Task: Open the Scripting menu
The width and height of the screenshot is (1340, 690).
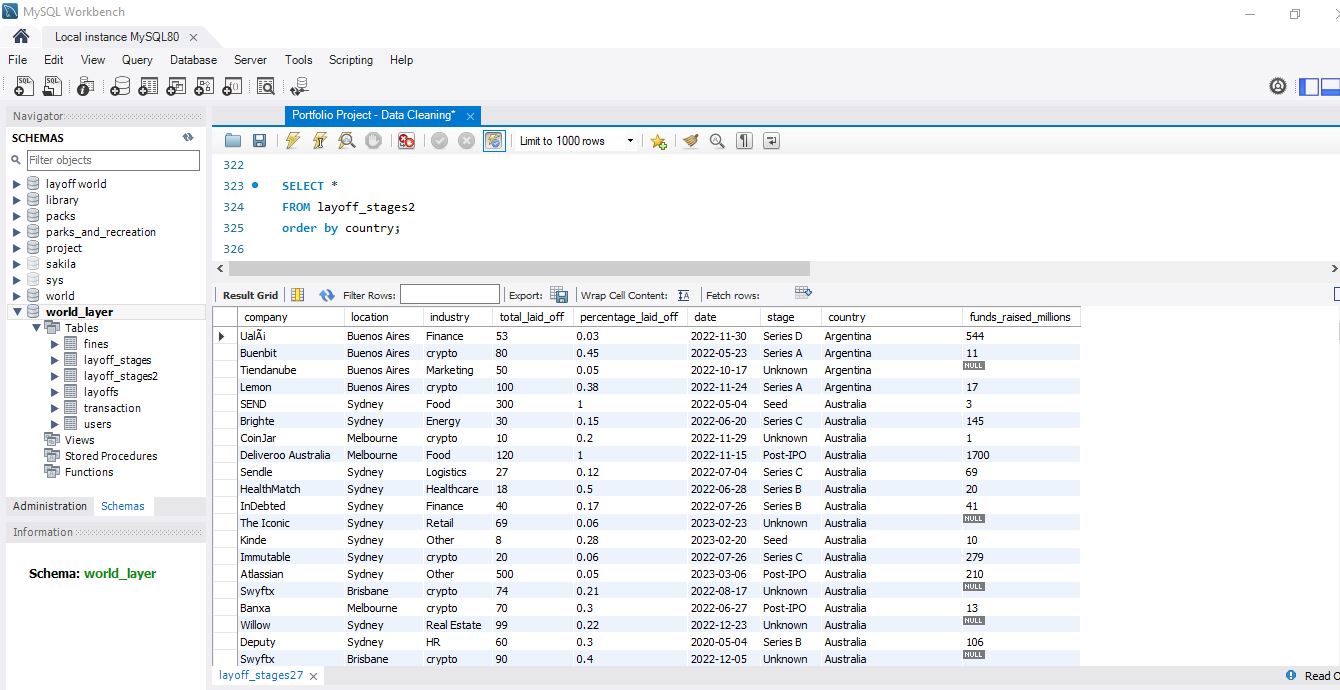Action: click(x=351, y=60)
